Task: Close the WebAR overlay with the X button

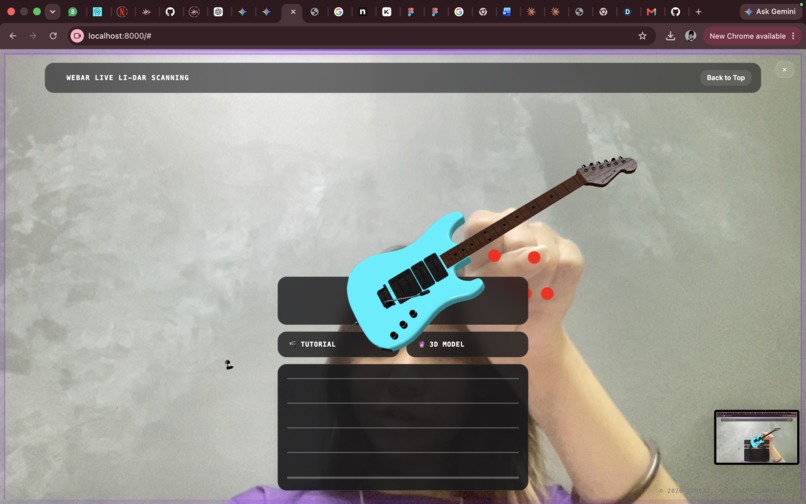Action: pyautogui.click(x=784, y=69)
